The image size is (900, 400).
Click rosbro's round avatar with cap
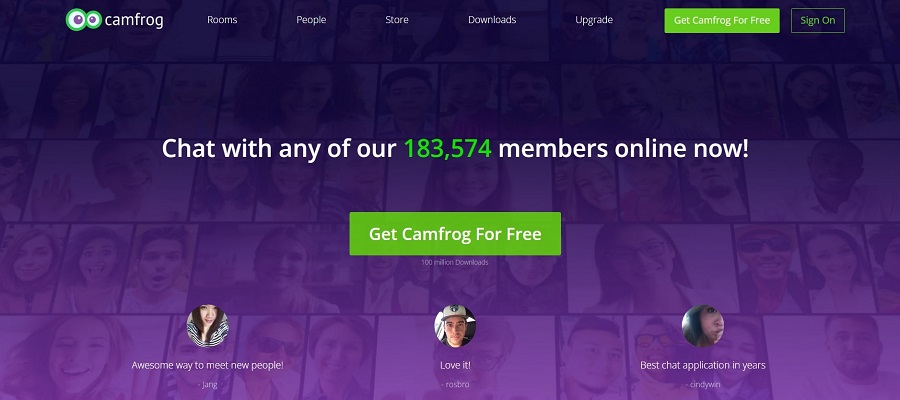455,326
